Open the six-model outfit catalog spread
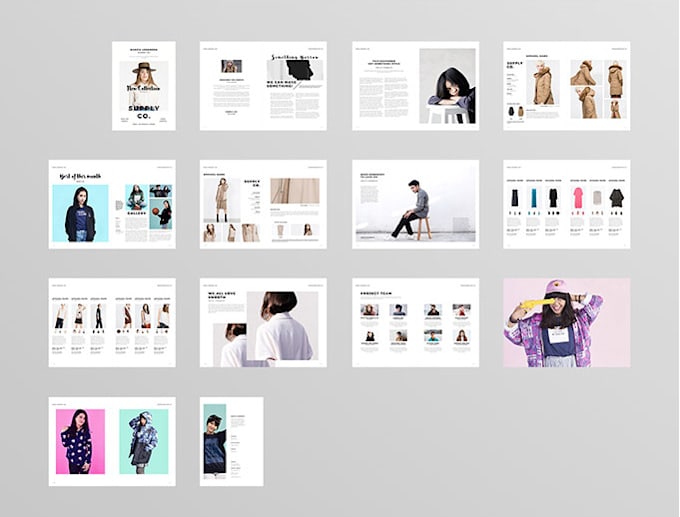 (x=112, y=323)
